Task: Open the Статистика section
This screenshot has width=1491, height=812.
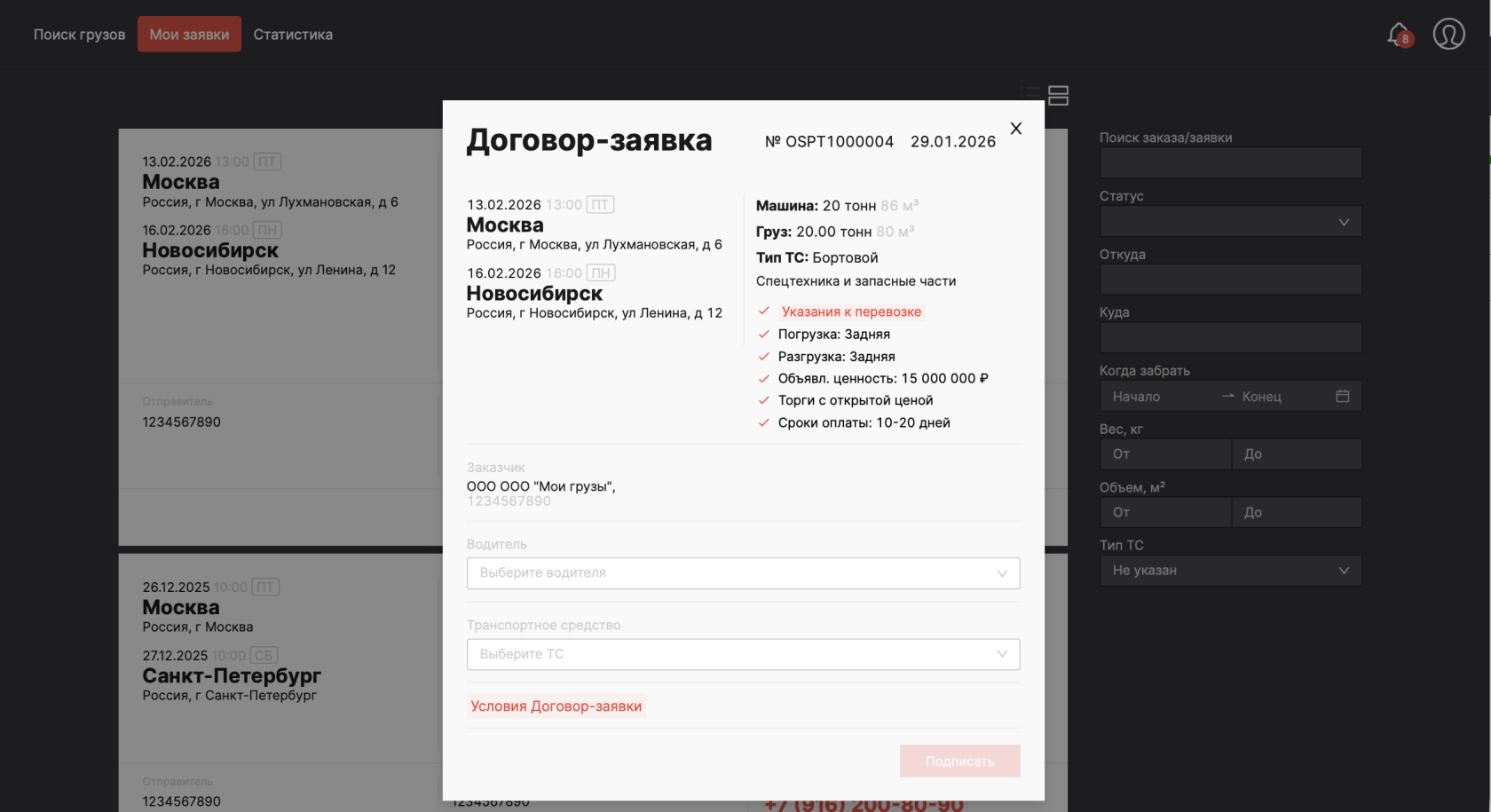Action: coord(293,34)
